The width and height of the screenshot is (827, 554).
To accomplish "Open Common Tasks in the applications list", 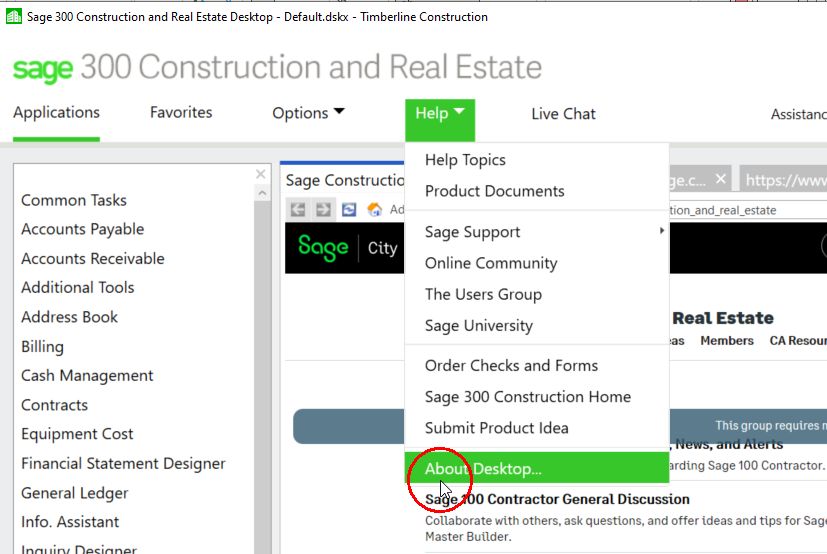I will [x=74, y=200].
